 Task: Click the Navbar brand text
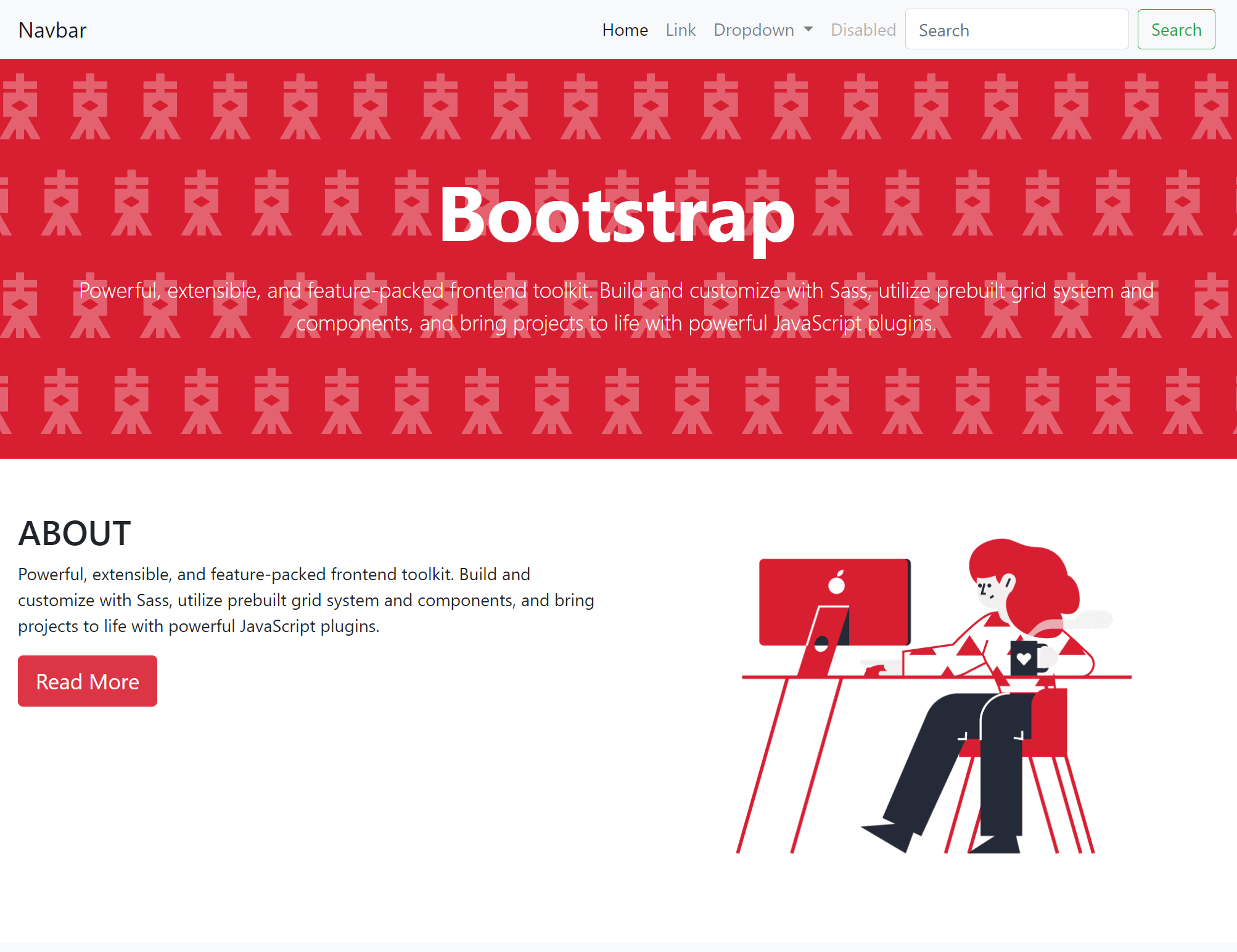[52, 30]
